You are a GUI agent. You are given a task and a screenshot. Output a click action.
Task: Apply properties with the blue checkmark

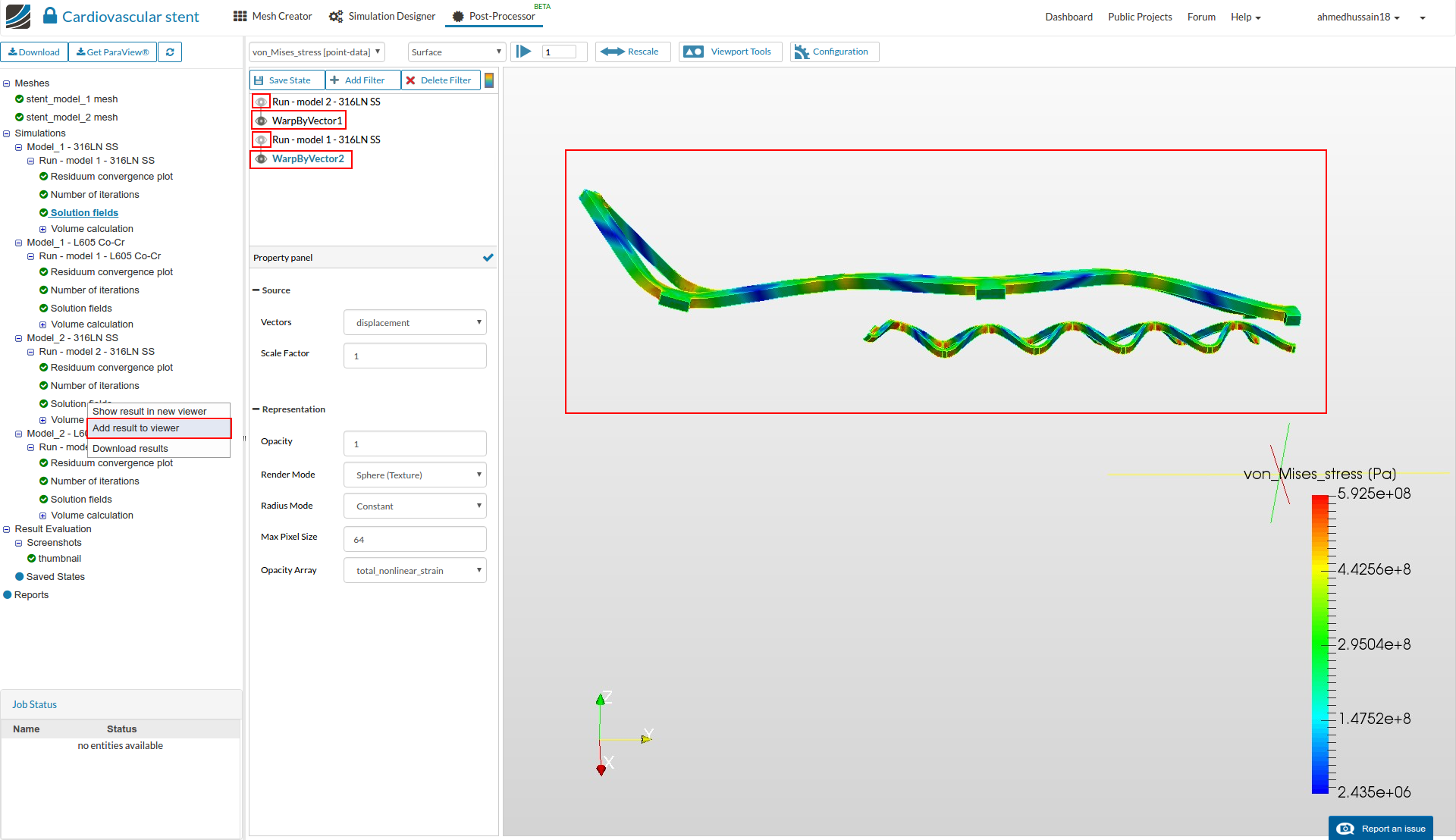[488, 258]
